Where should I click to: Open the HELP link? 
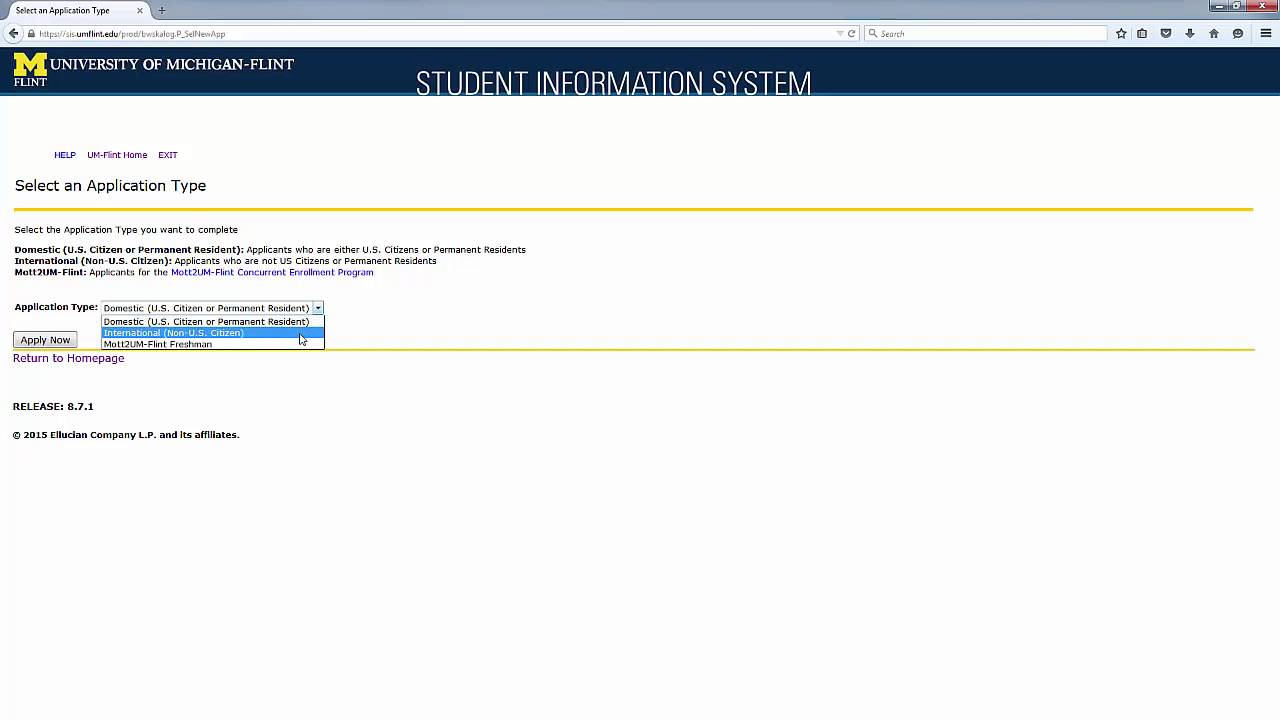pyautogui.click(x=65, y=155)
